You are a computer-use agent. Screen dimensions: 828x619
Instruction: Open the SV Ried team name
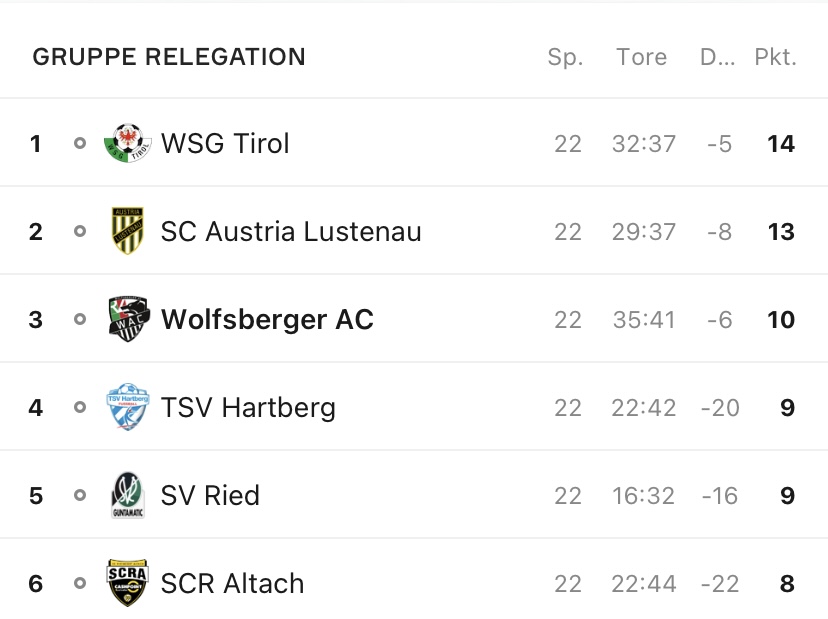click(x=210, y=495)
